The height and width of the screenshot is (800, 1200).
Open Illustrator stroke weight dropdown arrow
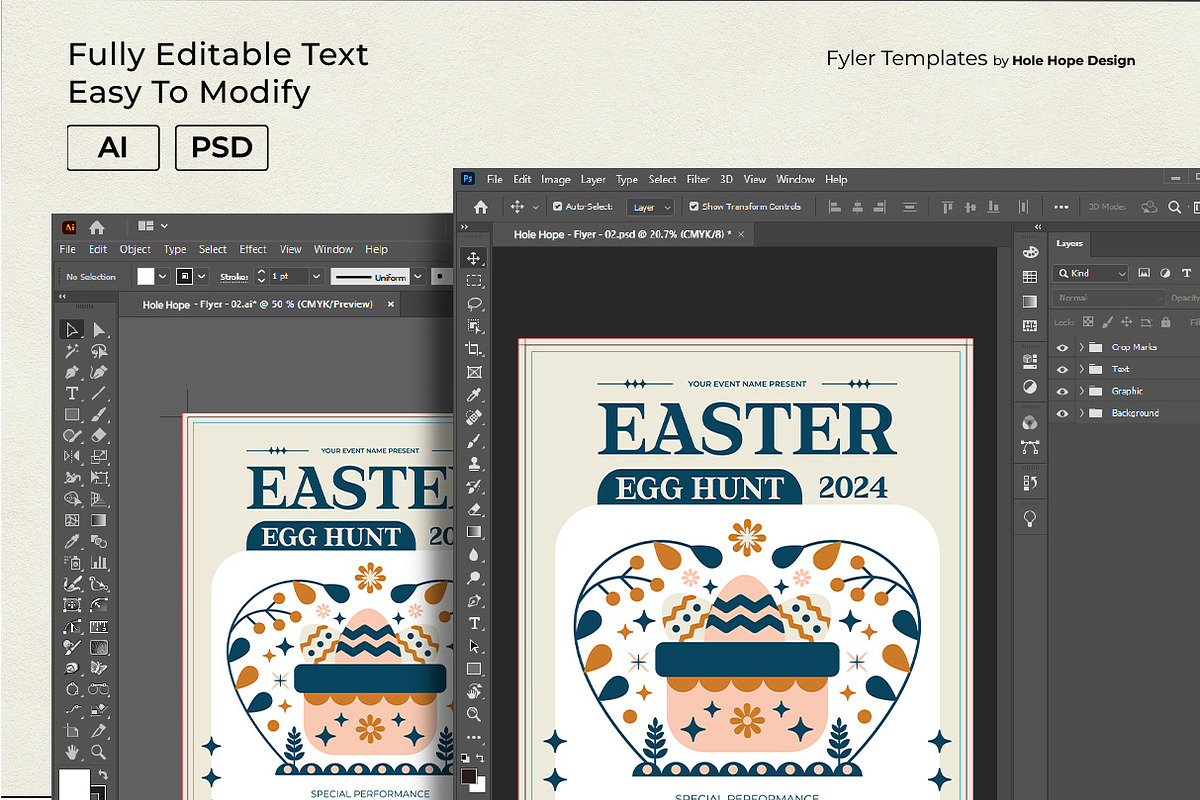tap(316, 277)
